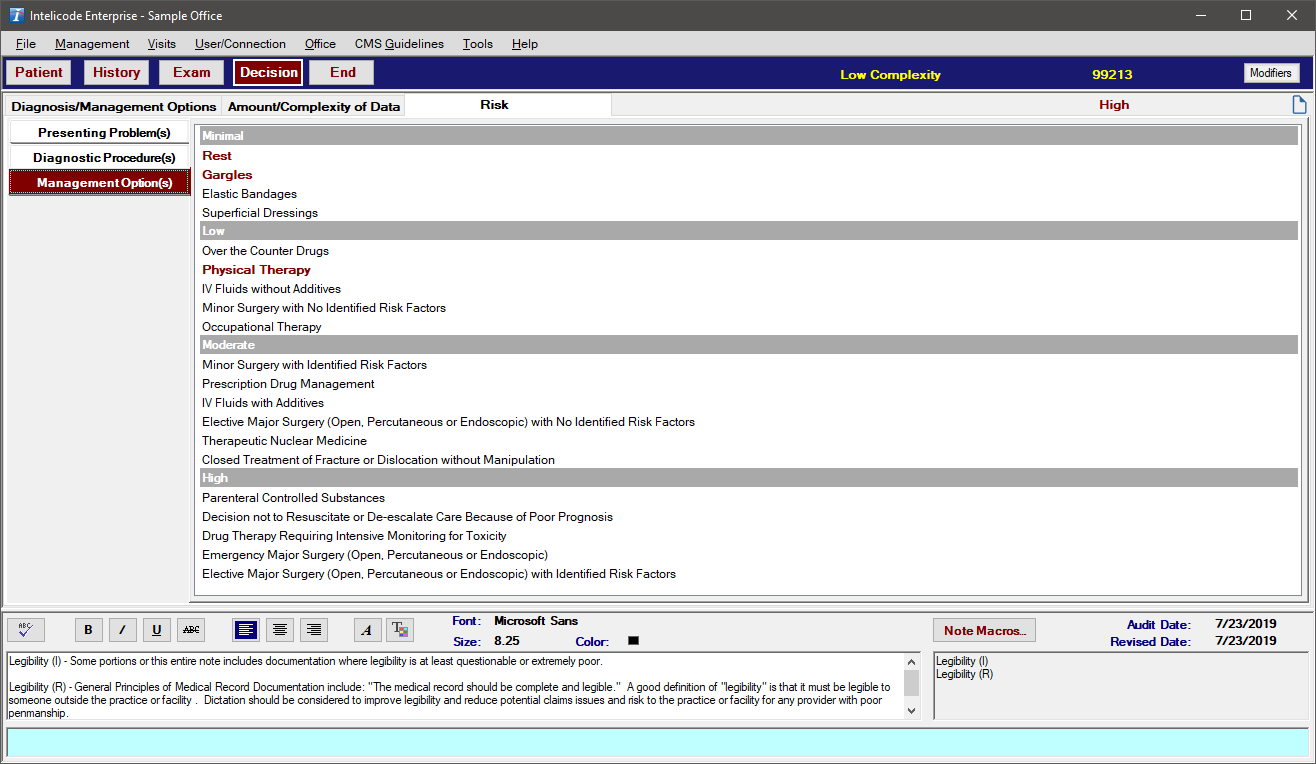Open the Help menu
This screenshot has width=1316, height=764.
525,44
